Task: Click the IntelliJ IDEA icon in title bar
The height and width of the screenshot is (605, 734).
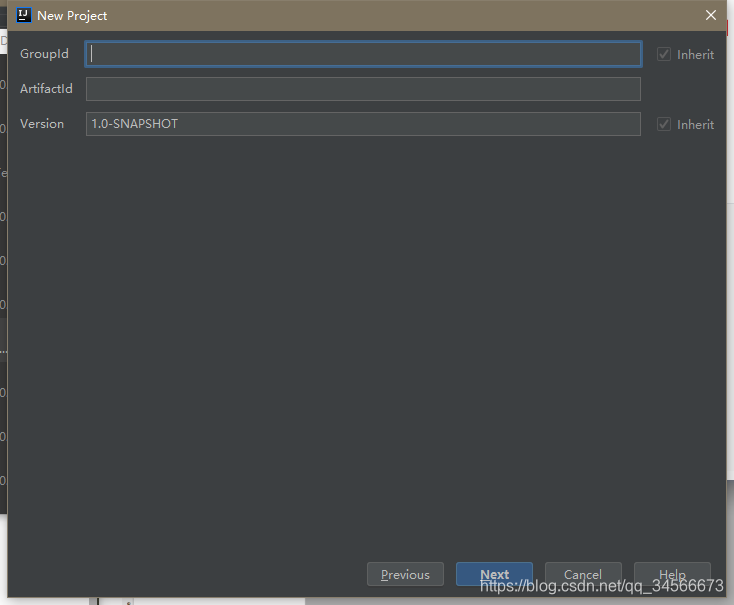Action: click(x=23, y=15)
